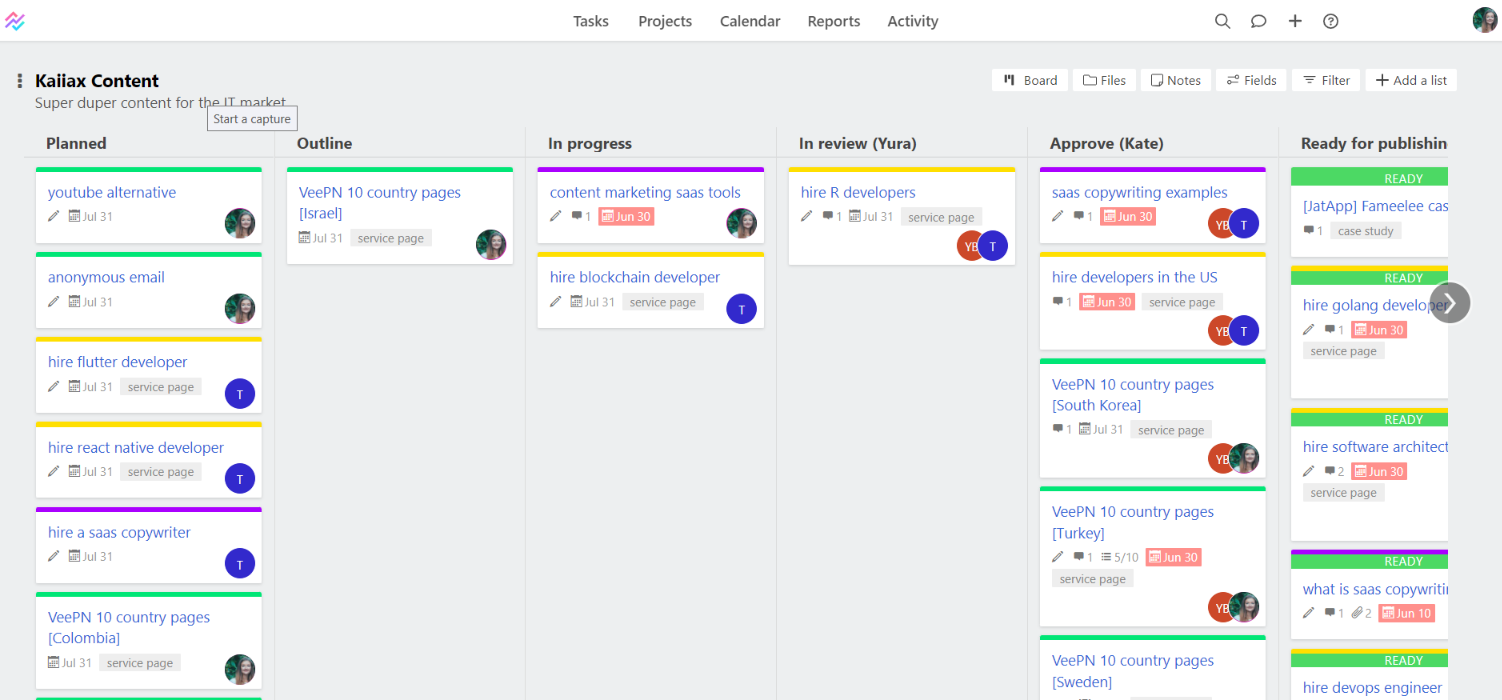
Task: Click the pencil icon on youtube alternative card
Action: coord(54,216)
